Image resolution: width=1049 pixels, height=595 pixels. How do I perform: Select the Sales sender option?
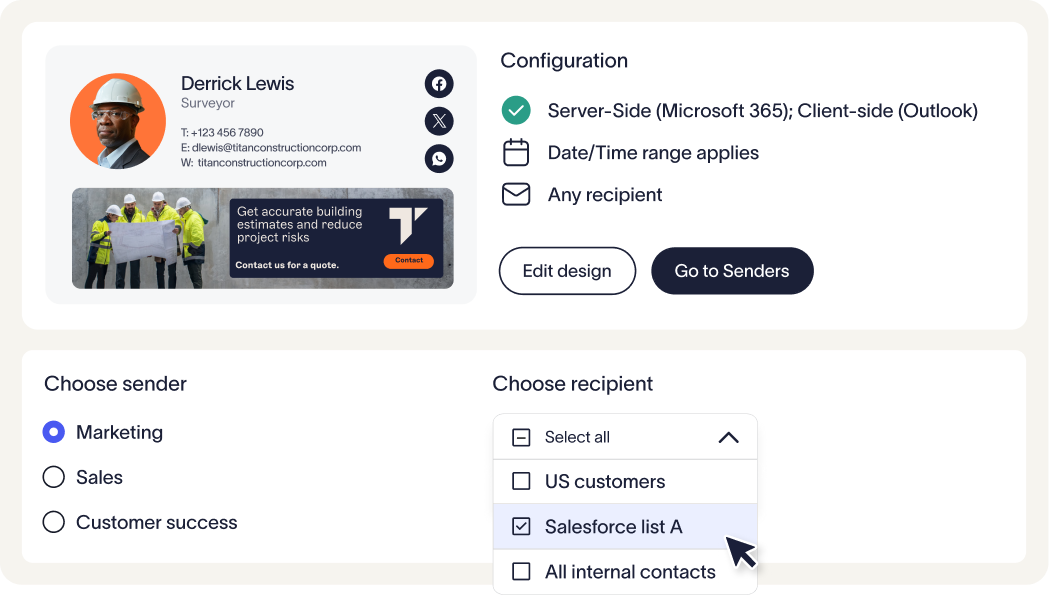pyautogui.click(x=54, y=477)
